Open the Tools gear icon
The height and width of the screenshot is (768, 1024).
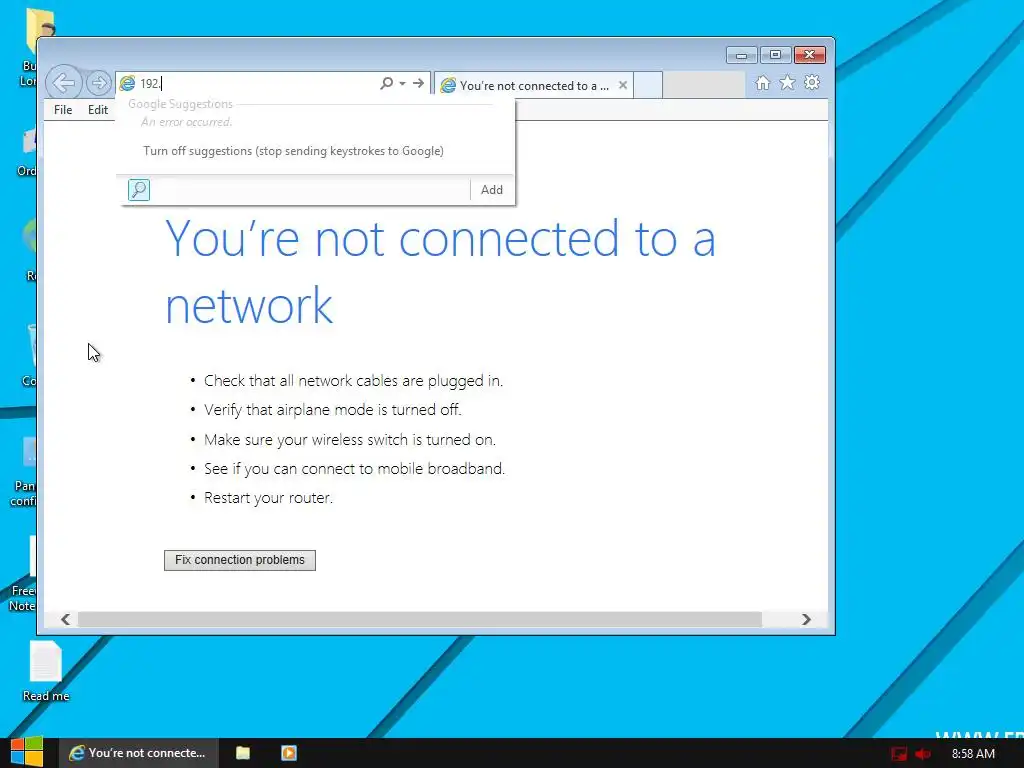(812, 83)
